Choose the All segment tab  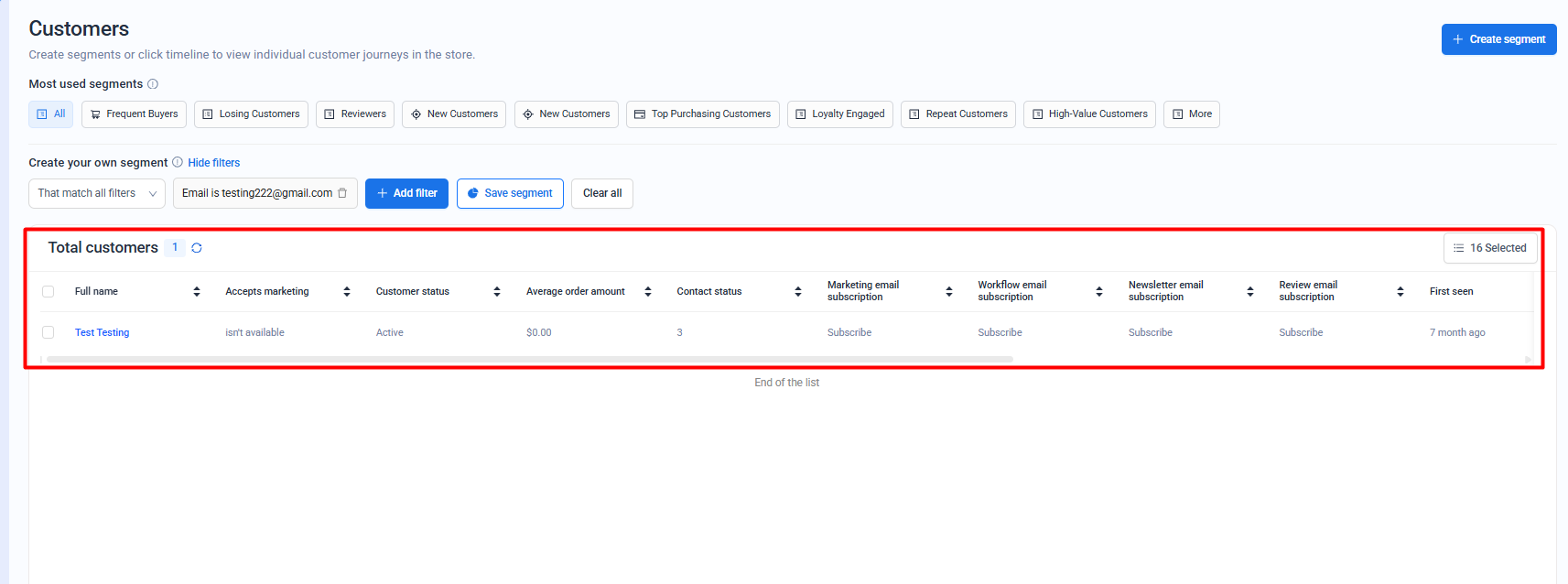pos(51,114)
